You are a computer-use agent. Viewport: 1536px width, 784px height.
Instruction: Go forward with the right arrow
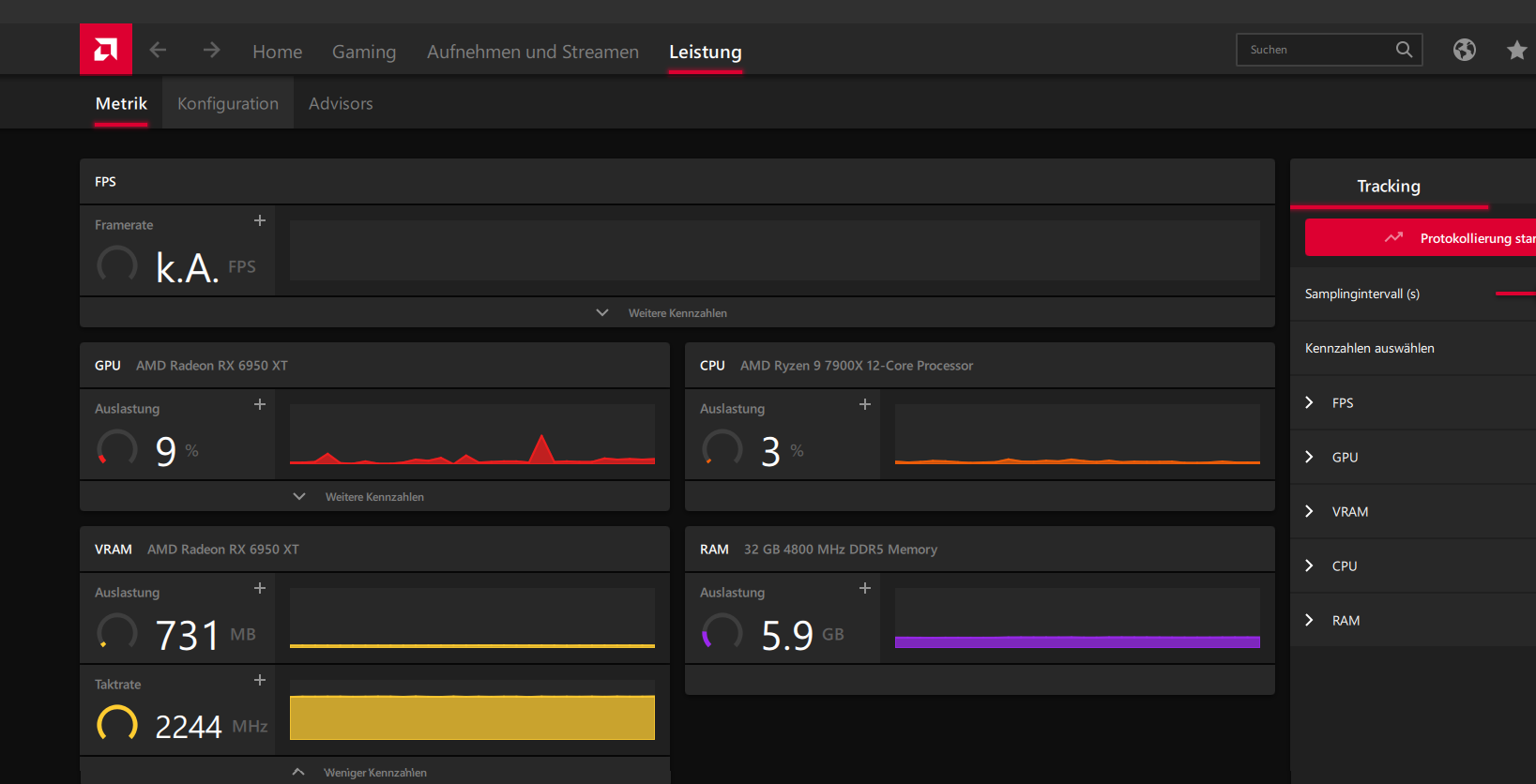click(211, 50)
